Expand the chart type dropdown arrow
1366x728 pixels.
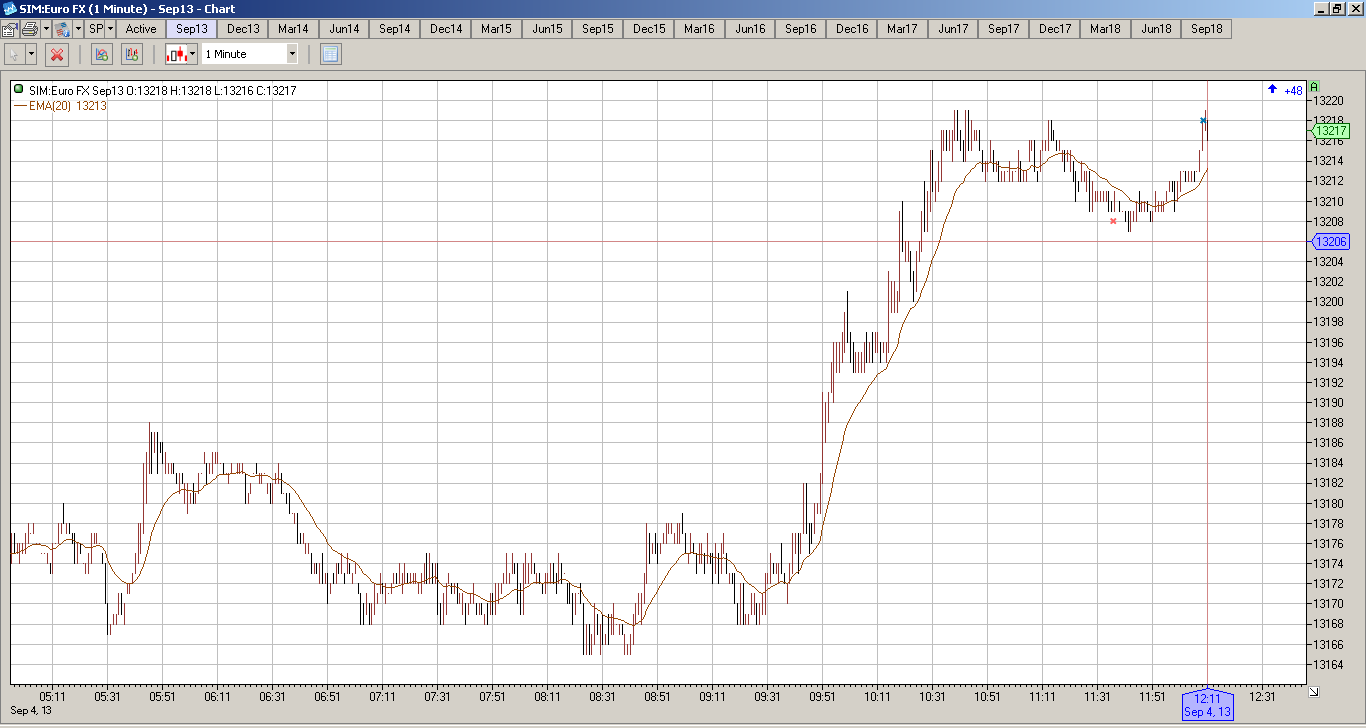192,54
